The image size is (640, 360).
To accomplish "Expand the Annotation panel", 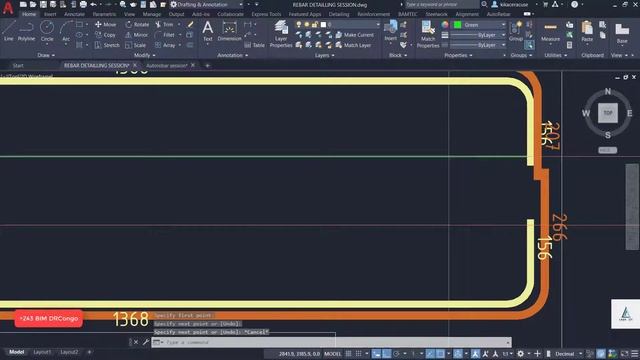I will click(x=233, y=55).
